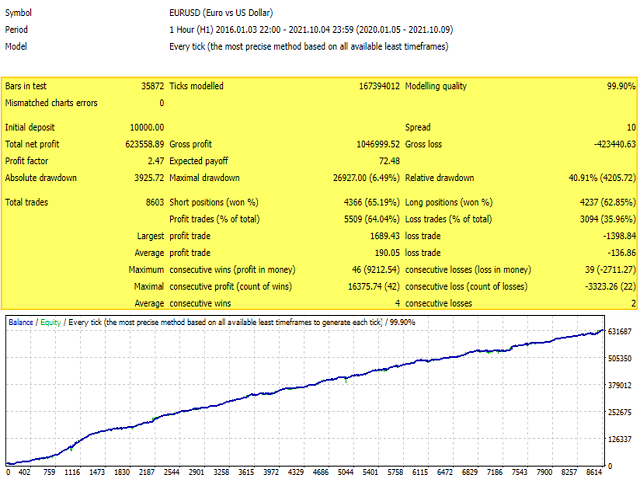Click the 379012 y-axis label

620,385
